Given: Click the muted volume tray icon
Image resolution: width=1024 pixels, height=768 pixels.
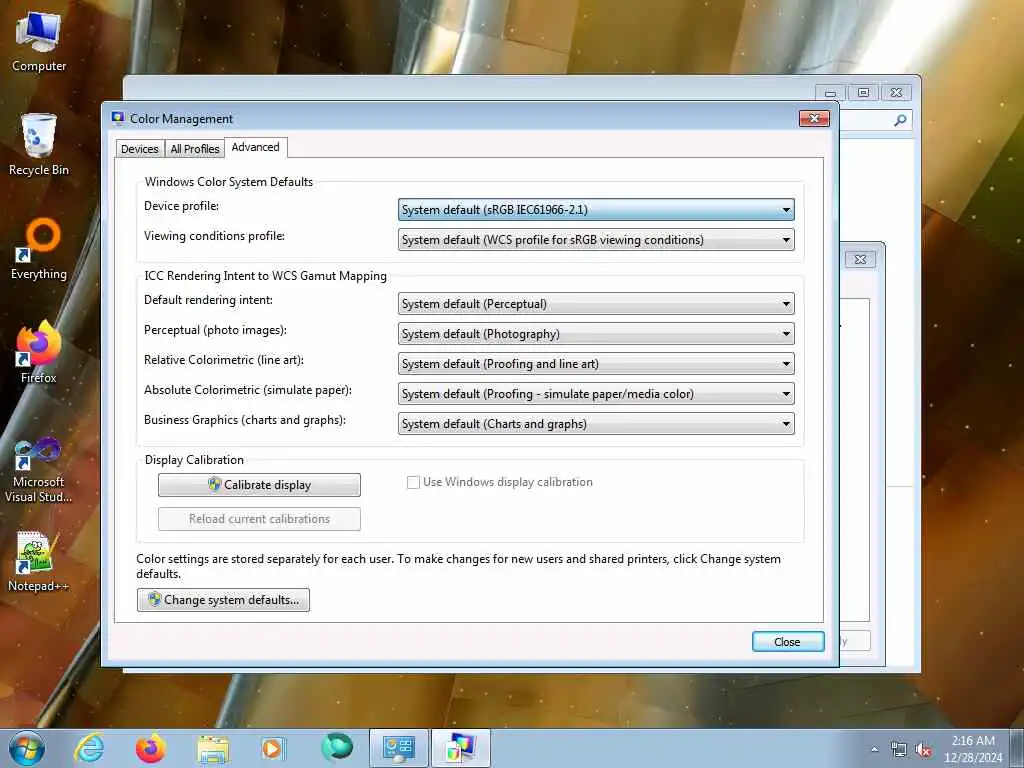Looking at the screenshot, I should (923, 750).
